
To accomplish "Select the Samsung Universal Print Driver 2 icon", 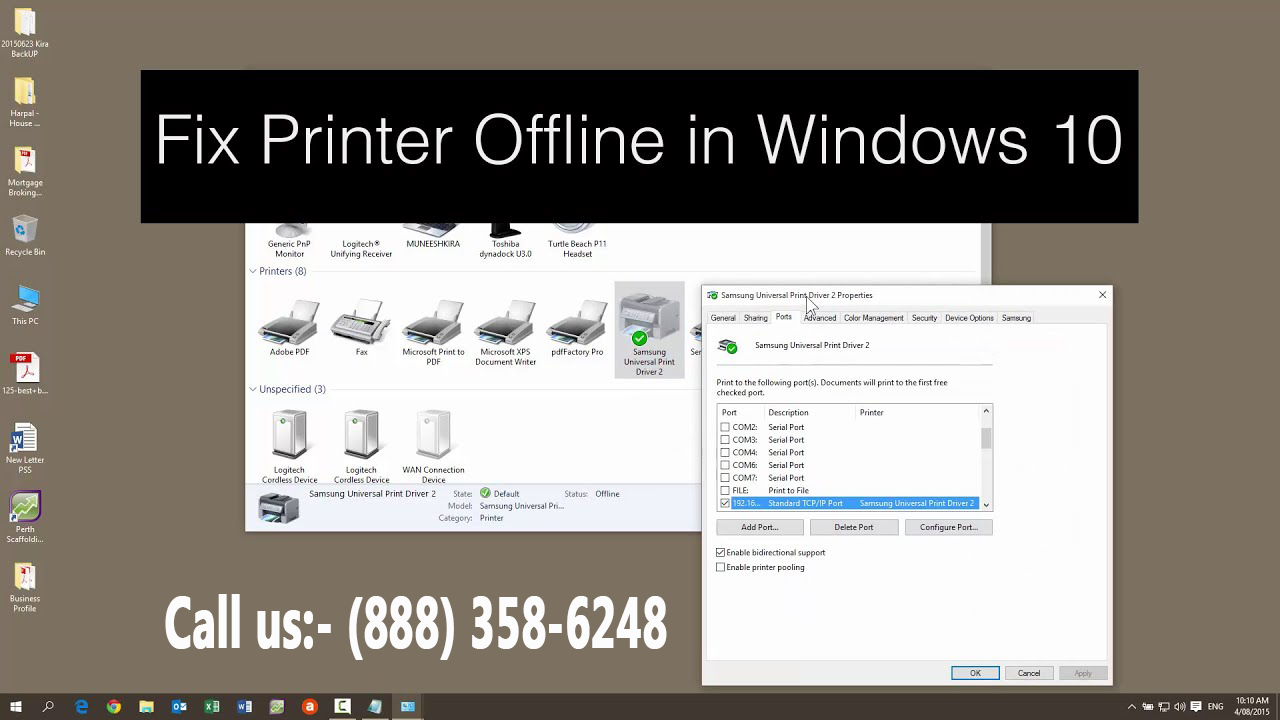I will pos(649,331).
